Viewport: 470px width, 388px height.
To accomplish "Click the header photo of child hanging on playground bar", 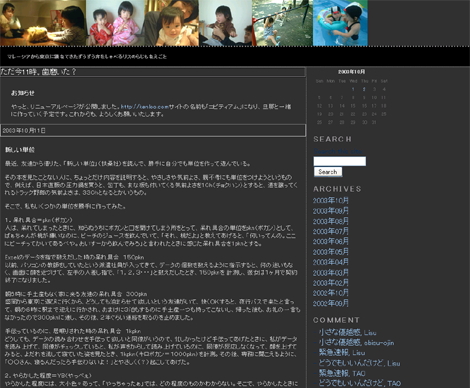I will click(282, 23).
